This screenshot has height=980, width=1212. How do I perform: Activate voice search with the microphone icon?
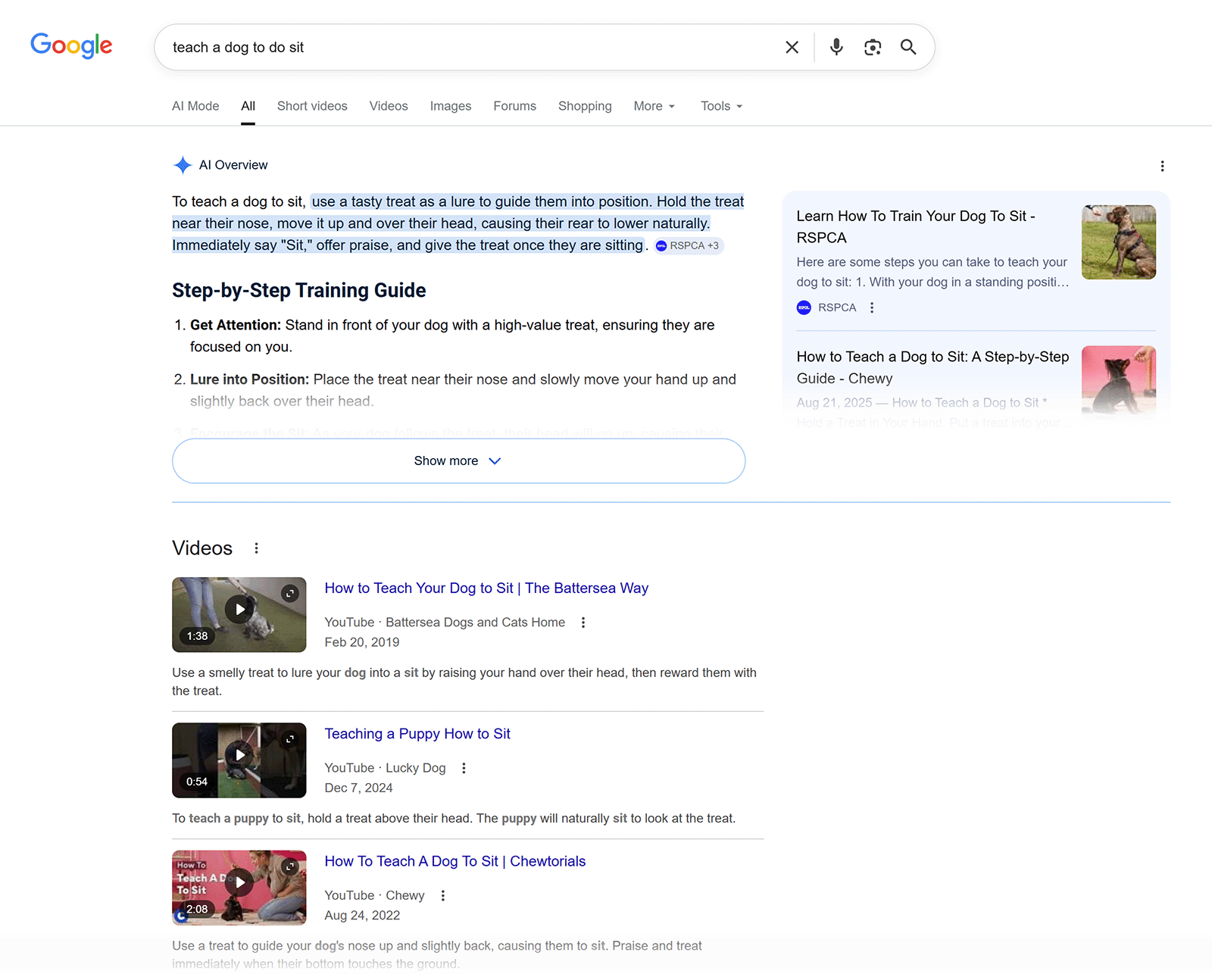point(836,47)
